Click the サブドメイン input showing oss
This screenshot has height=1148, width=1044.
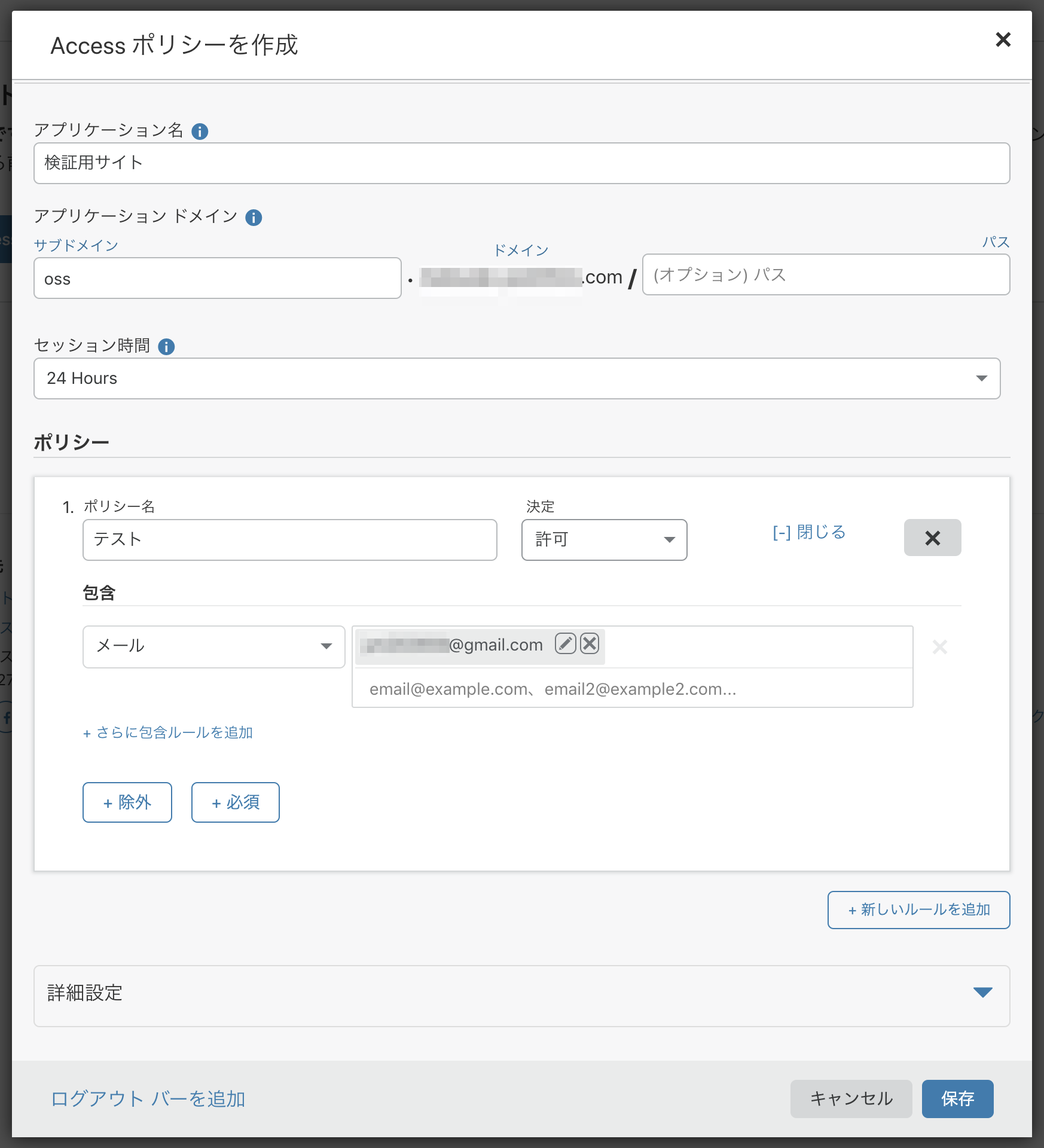[218, 277]
